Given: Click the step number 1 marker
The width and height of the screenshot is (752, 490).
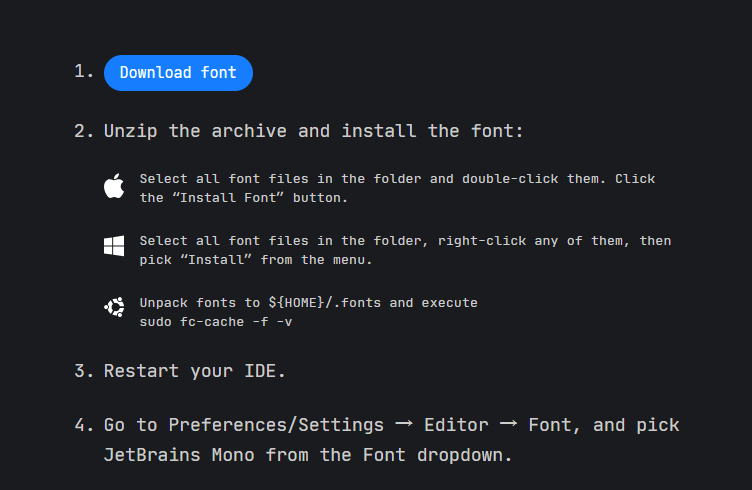Looking at the screenshot, I should pyautogui.click(x=83, y=72).
